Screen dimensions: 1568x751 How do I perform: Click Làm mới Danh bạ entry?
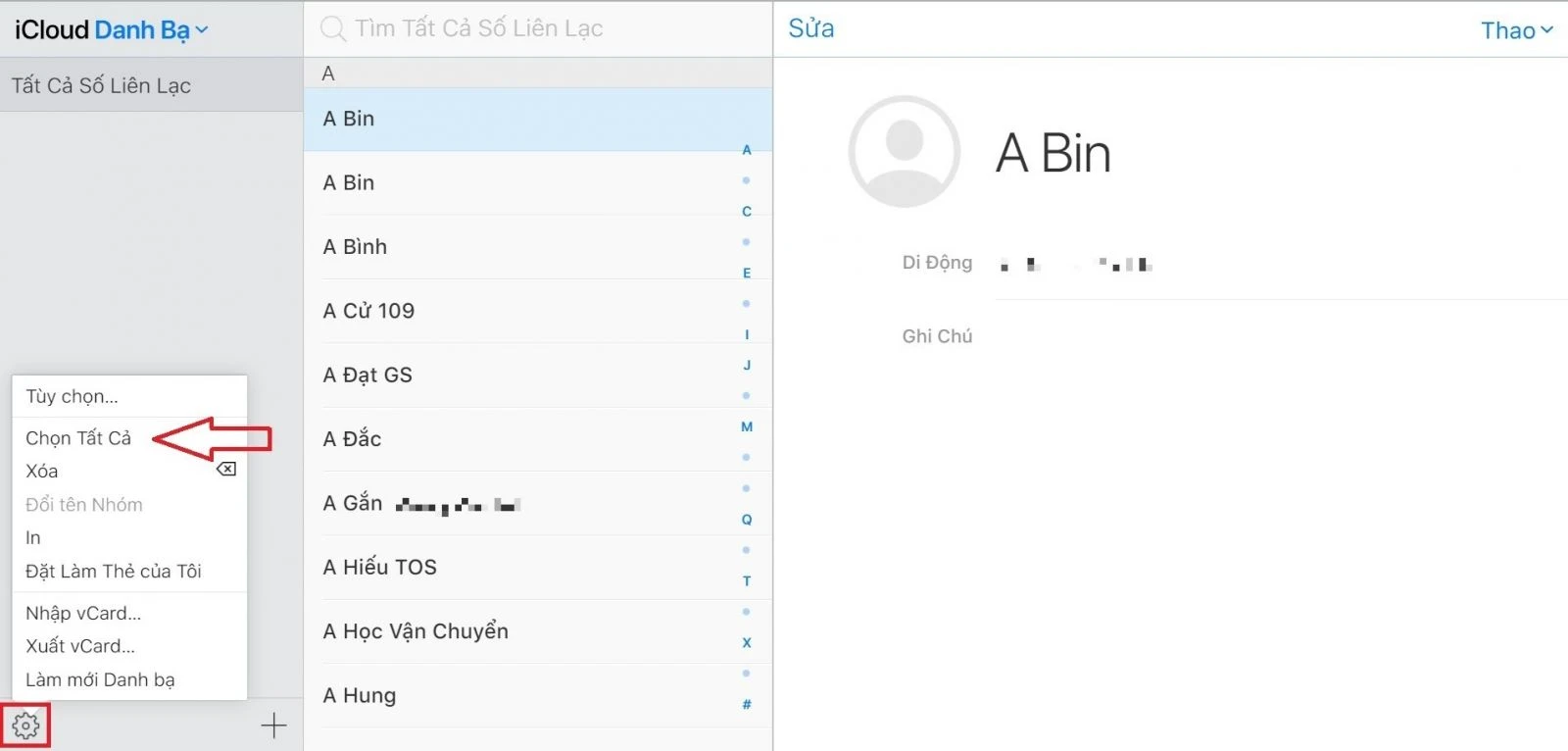click(100, 679)
